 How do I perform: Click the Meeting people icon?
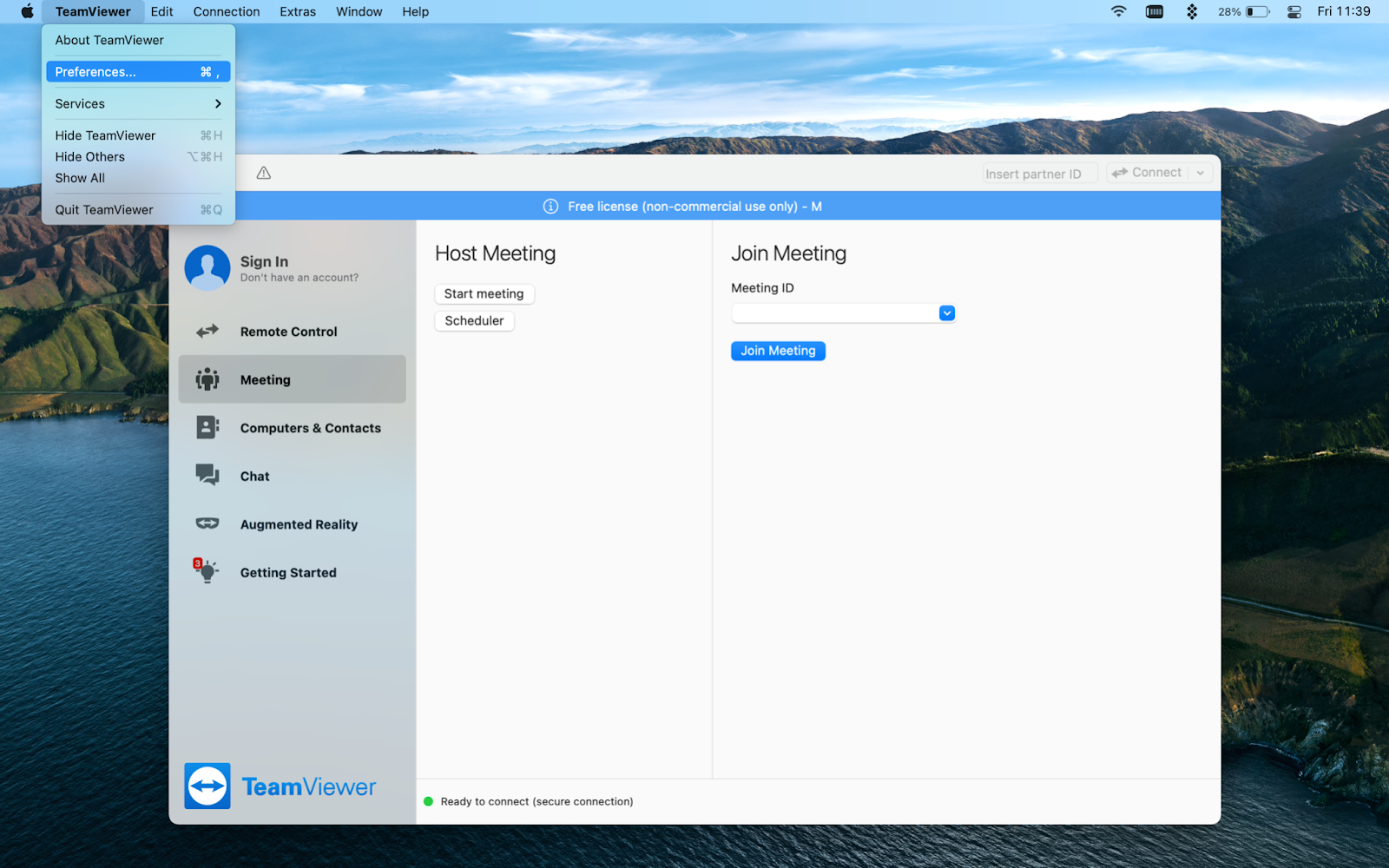207,379
